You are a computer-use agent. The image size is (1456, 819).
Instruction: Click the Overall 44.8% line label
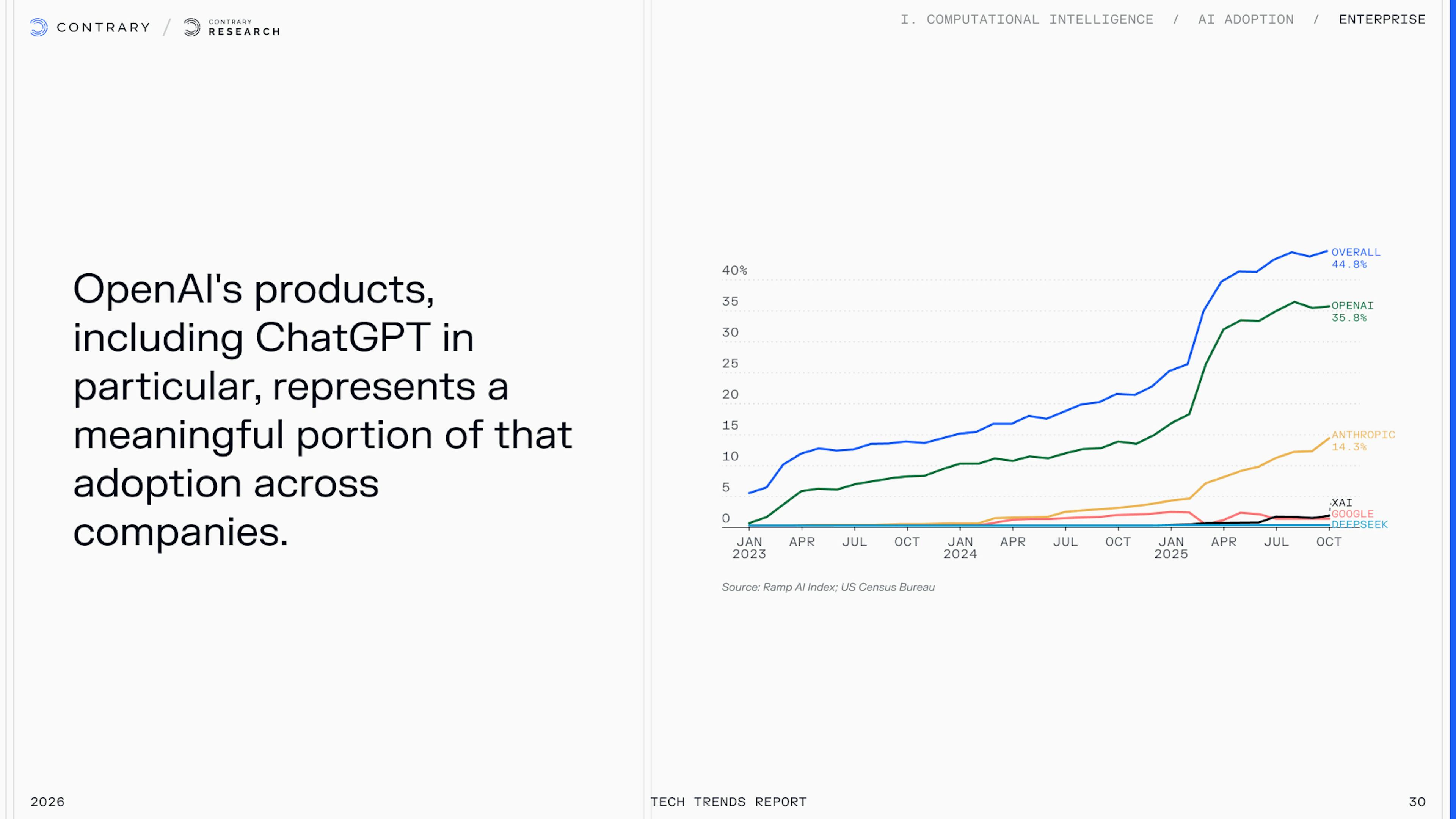click(1356, 258)
